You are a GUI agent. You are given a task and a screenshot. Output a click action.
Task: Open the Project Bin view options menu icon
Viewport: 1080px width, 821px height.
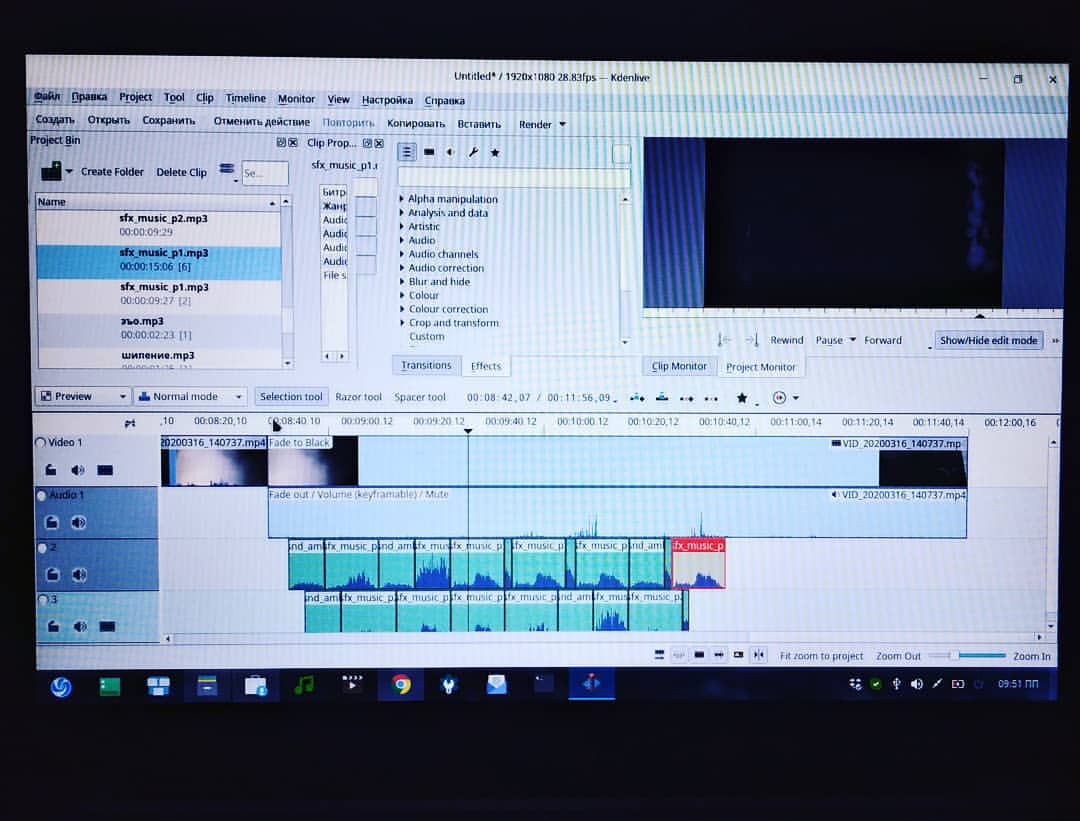tap(227, 169)
